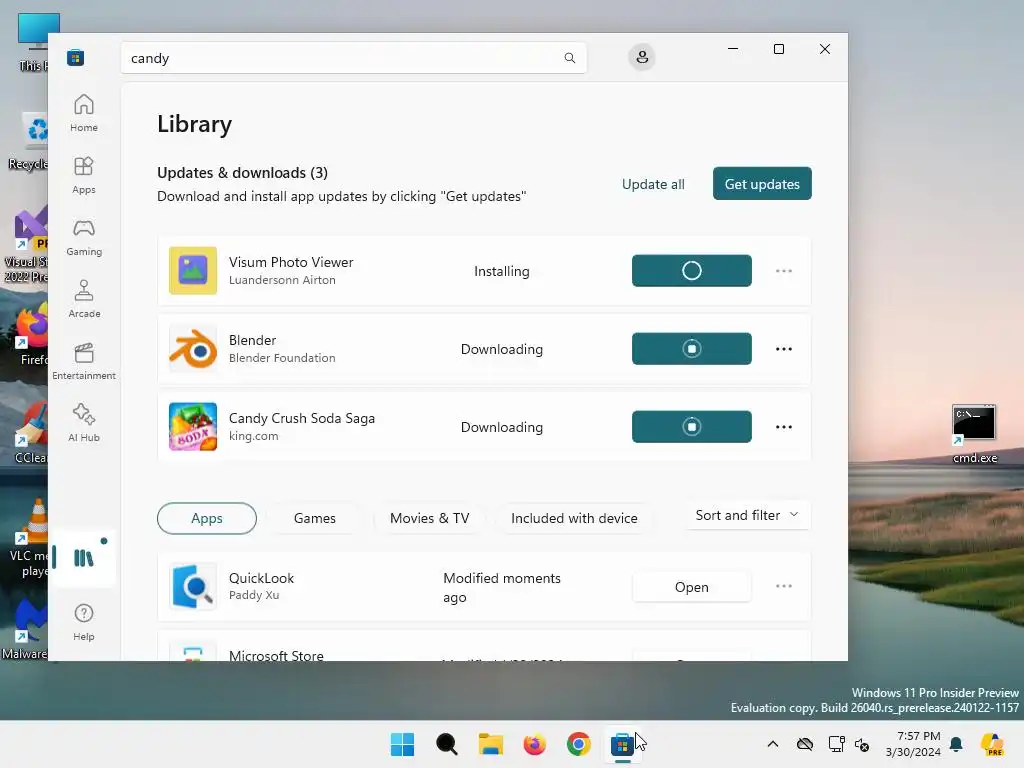The width and height of the screenshot is (1024, 768).
Task: Click the search field containing candy
Action: (353, 57)
